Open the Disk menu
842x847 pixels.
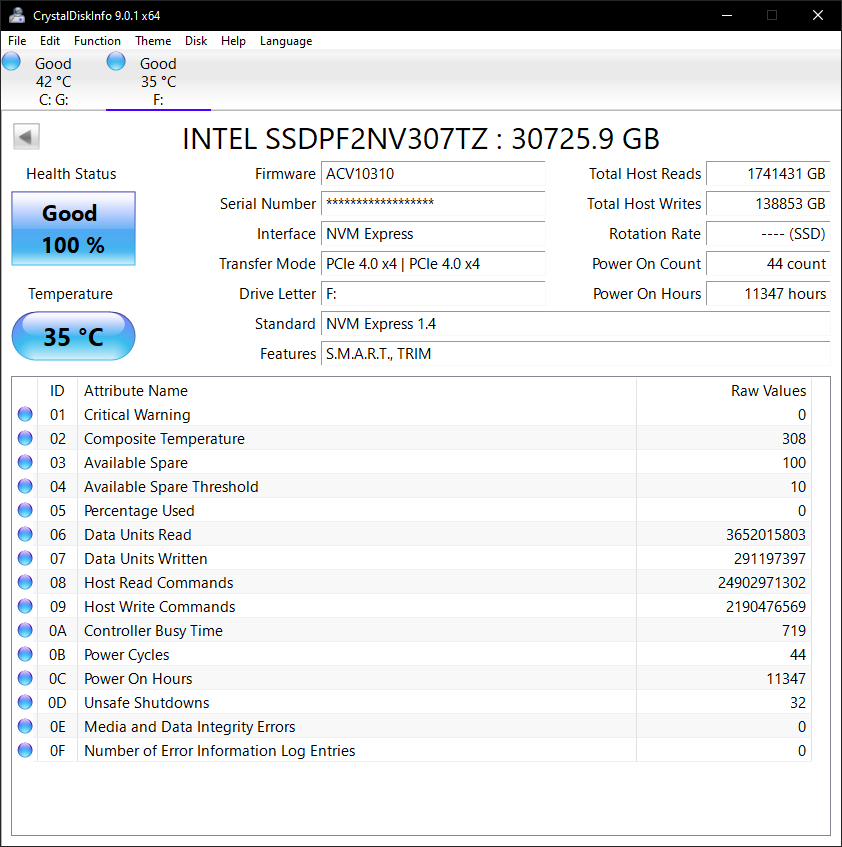point(196,41)
